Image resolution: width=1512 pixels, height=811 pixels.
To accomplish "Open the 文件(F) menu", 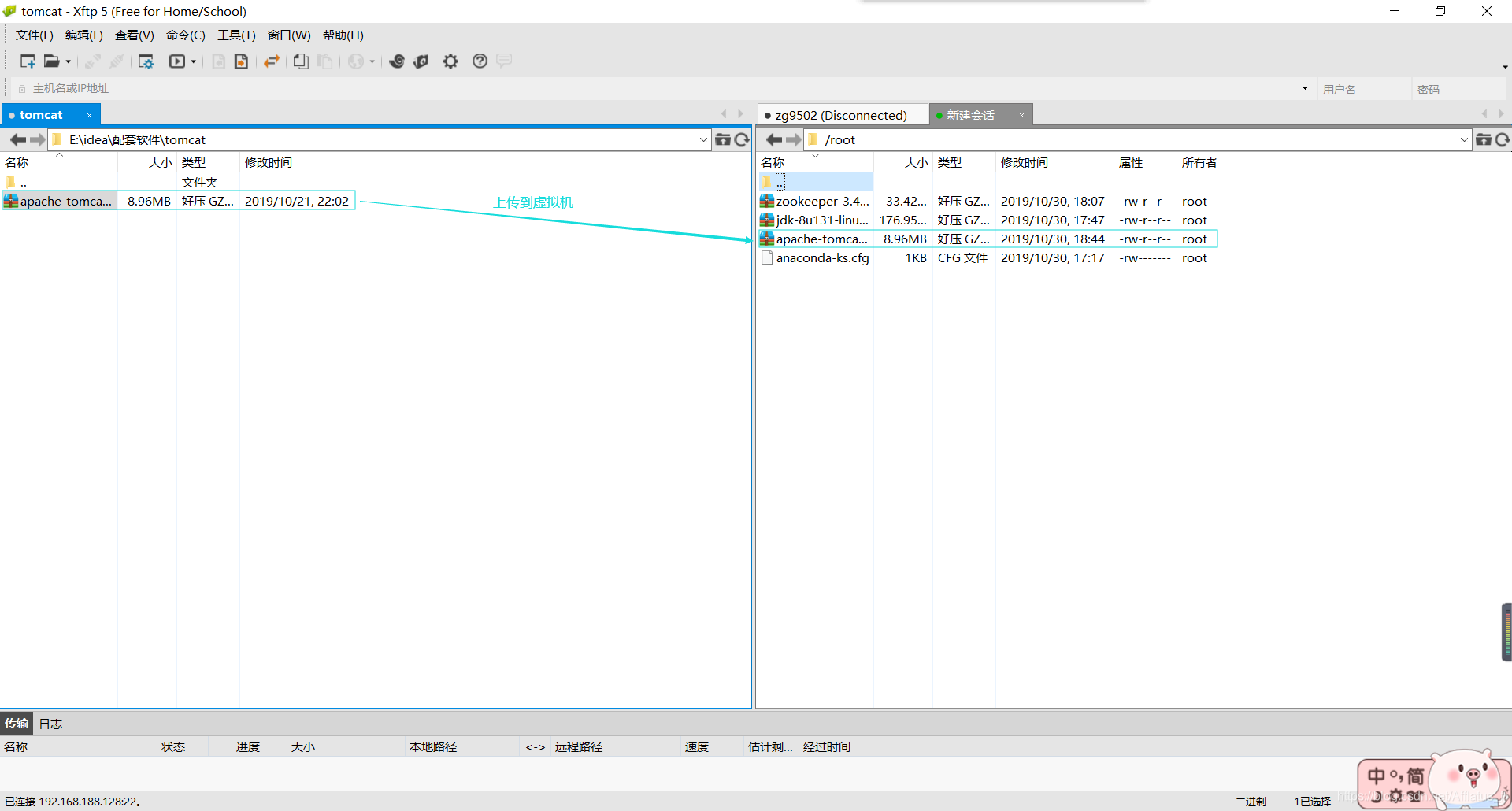I will pyautogui.click(x=35, y=35).
